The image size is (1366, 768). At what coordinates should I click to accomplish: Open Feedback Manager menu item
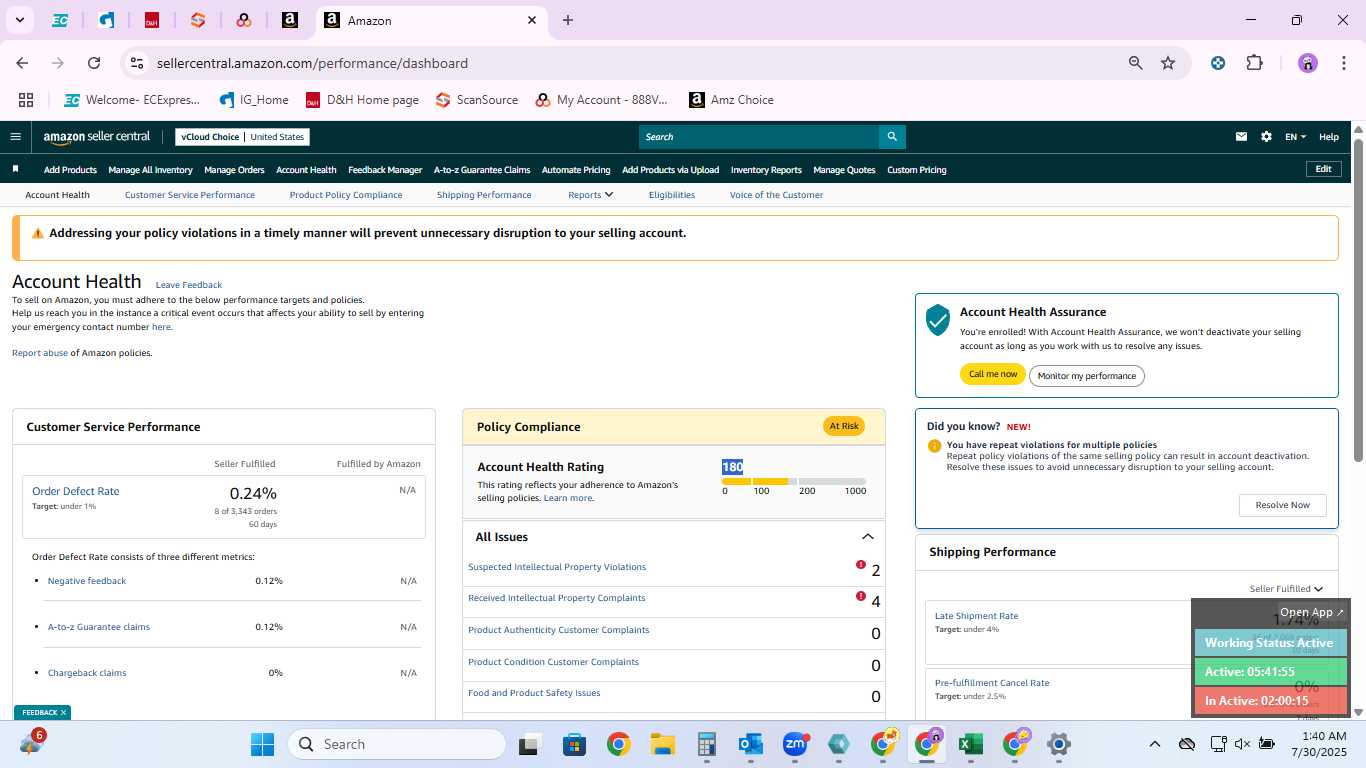[385, 170]
